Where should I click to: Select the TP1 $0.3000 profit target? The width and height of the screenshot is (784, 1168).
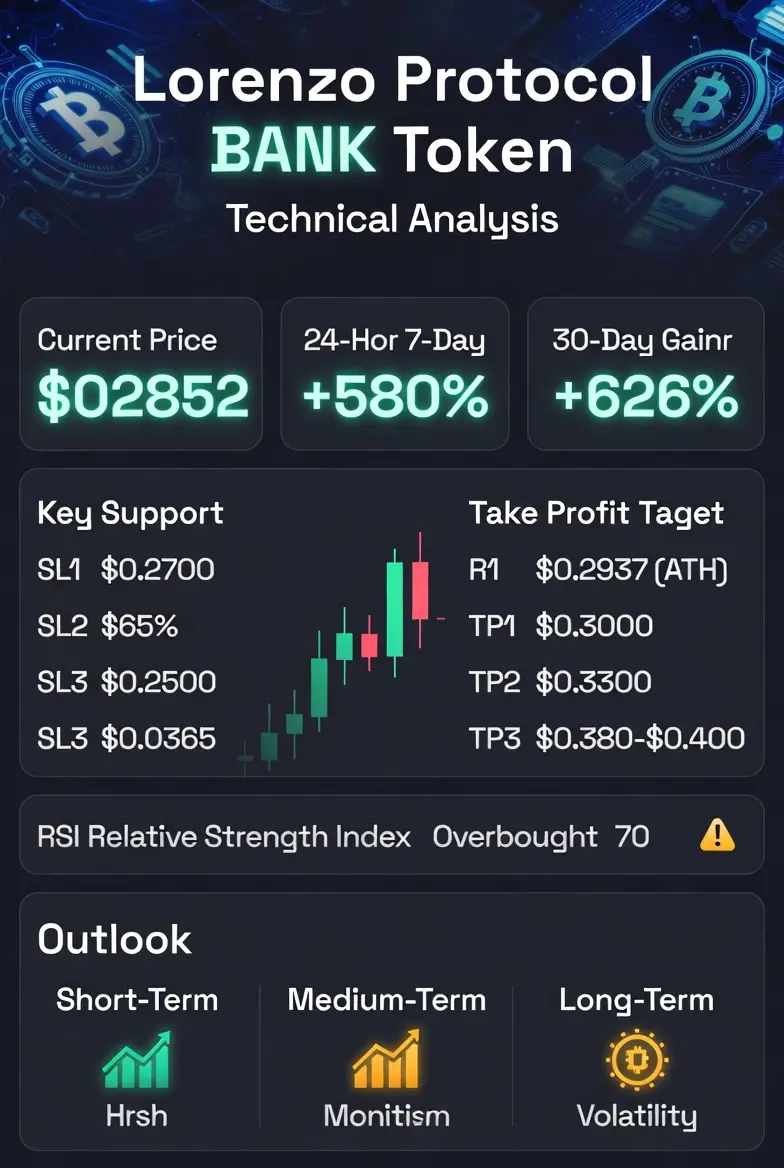(x=560, y=626)
